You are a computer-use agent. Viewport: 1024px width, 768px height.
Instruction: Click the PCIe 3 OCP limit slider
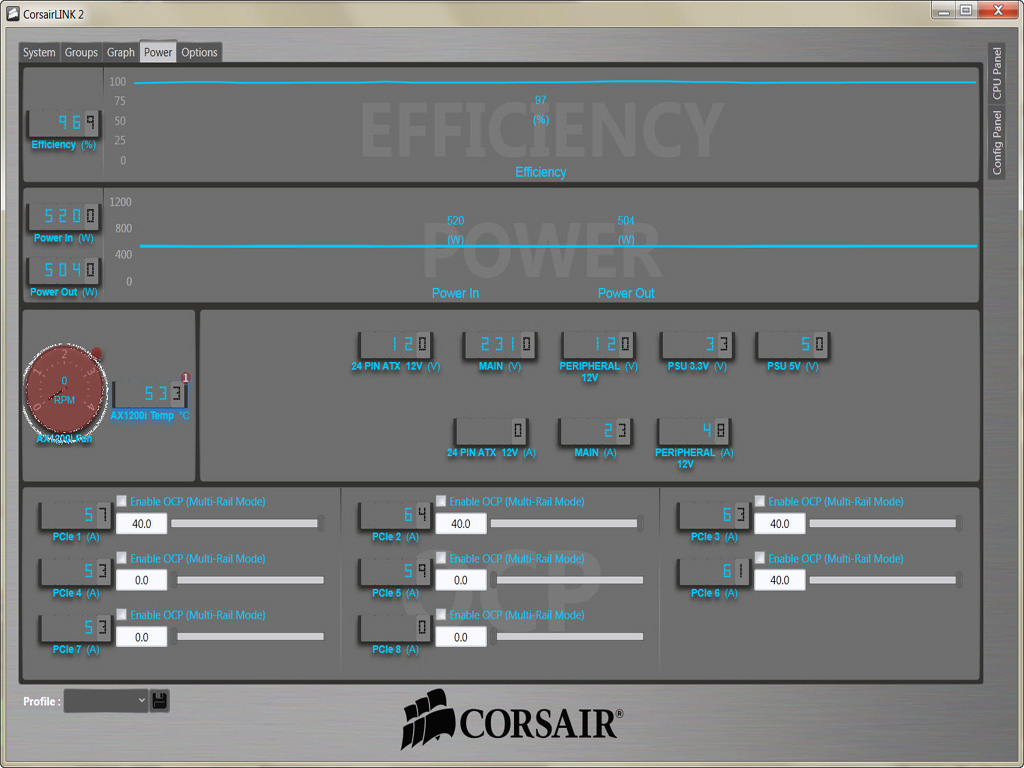tap(886, 523)
